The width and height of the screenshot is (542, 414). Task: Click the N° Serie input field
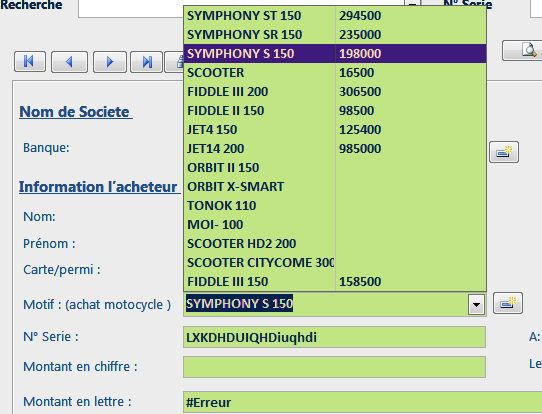click(x=334, y=337)
